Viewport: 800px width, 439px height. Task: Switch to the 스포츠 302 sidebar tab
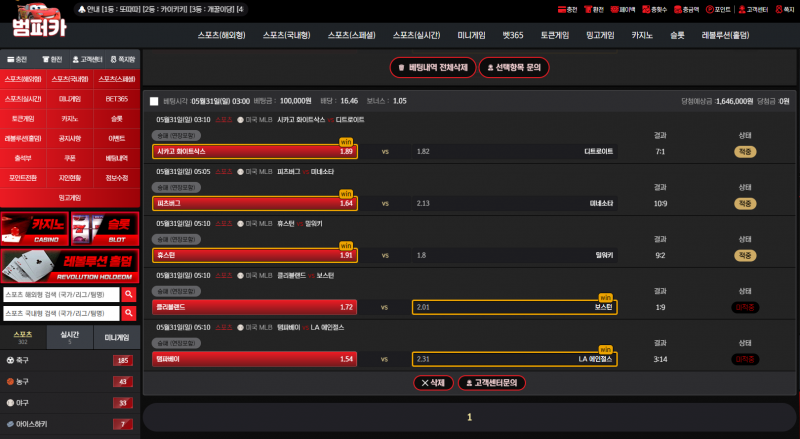click(23, 337)
